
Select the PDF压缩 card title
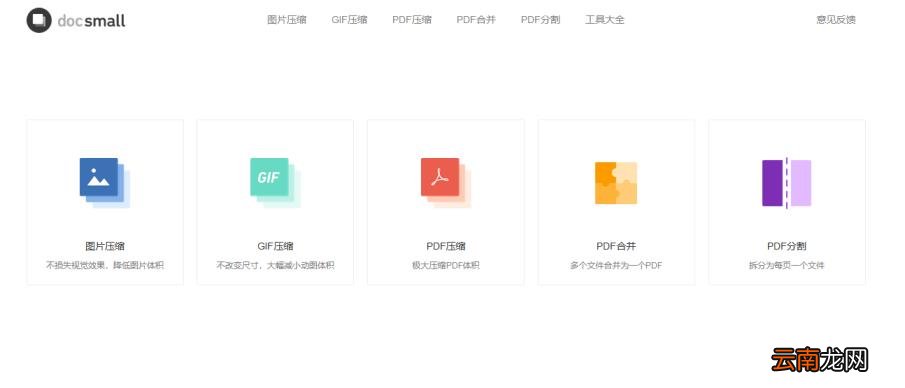tap(446, 246)
